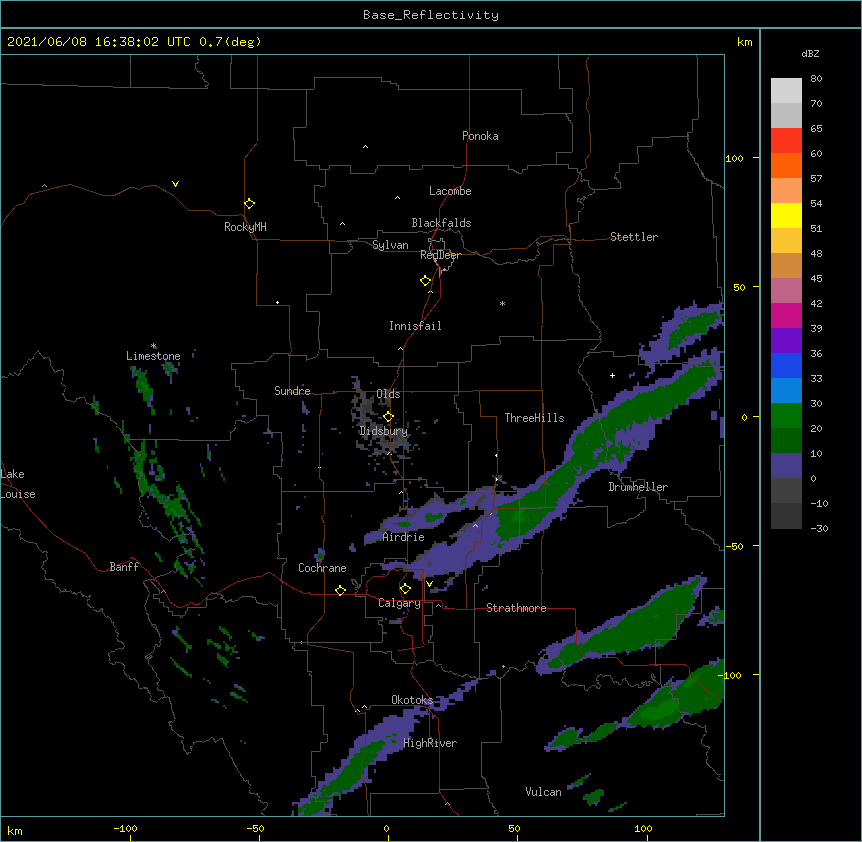Pick the bright green 30-20 dBZ legend color
862x842 pixels.
coord(786,416)
